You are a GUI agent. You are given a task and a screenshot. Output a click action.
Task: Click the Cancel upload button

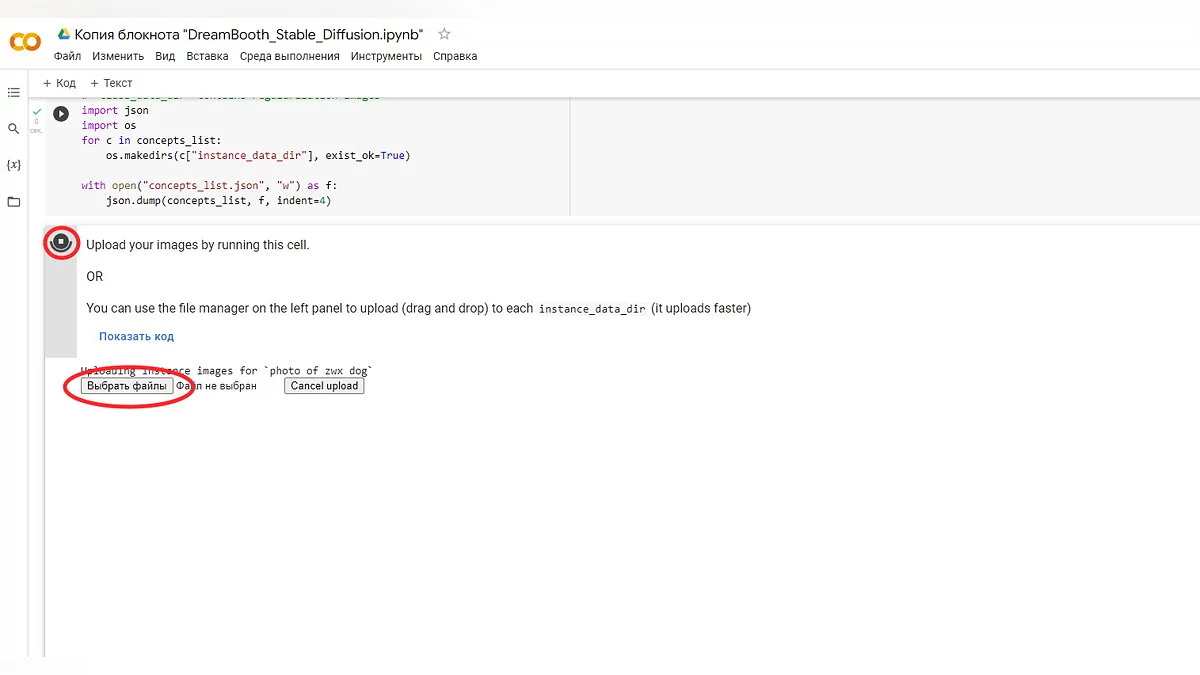coord(324,385)
